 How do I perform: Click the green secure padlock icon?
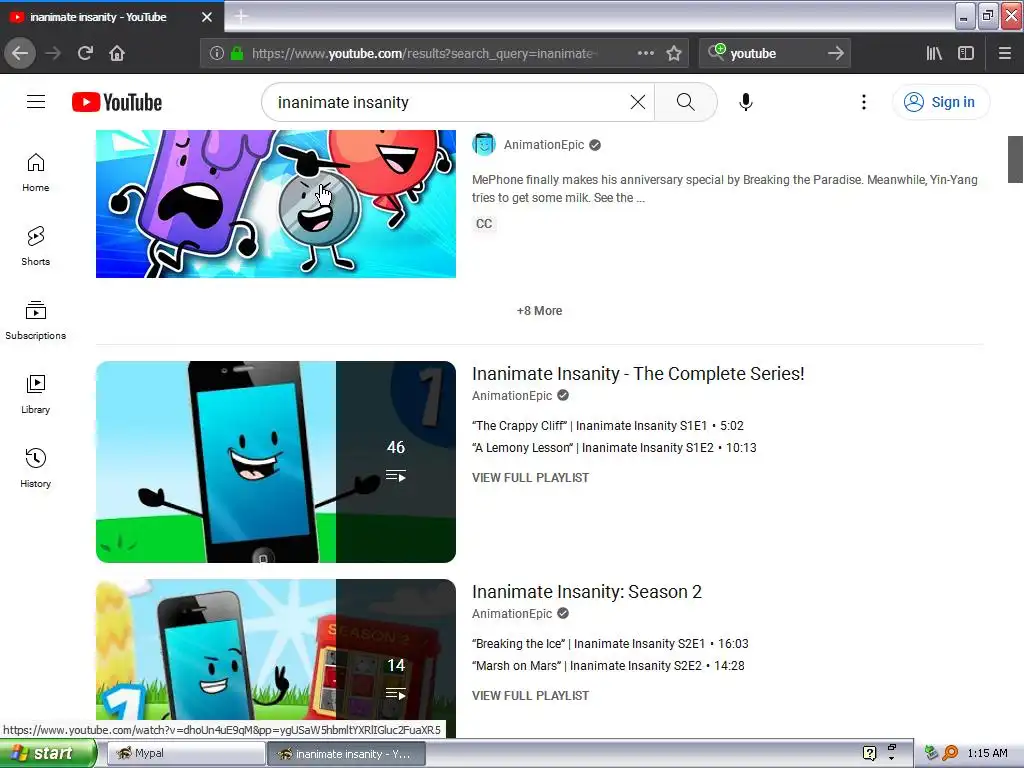click(237, 54)
